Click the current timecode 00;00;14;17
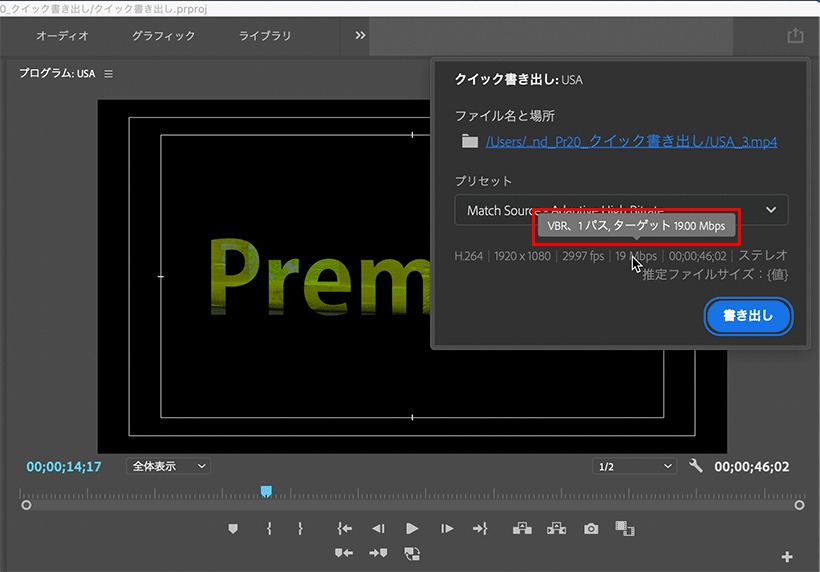Image resolution: width=820 pixels, height=572 pixels. coord(64,466)
